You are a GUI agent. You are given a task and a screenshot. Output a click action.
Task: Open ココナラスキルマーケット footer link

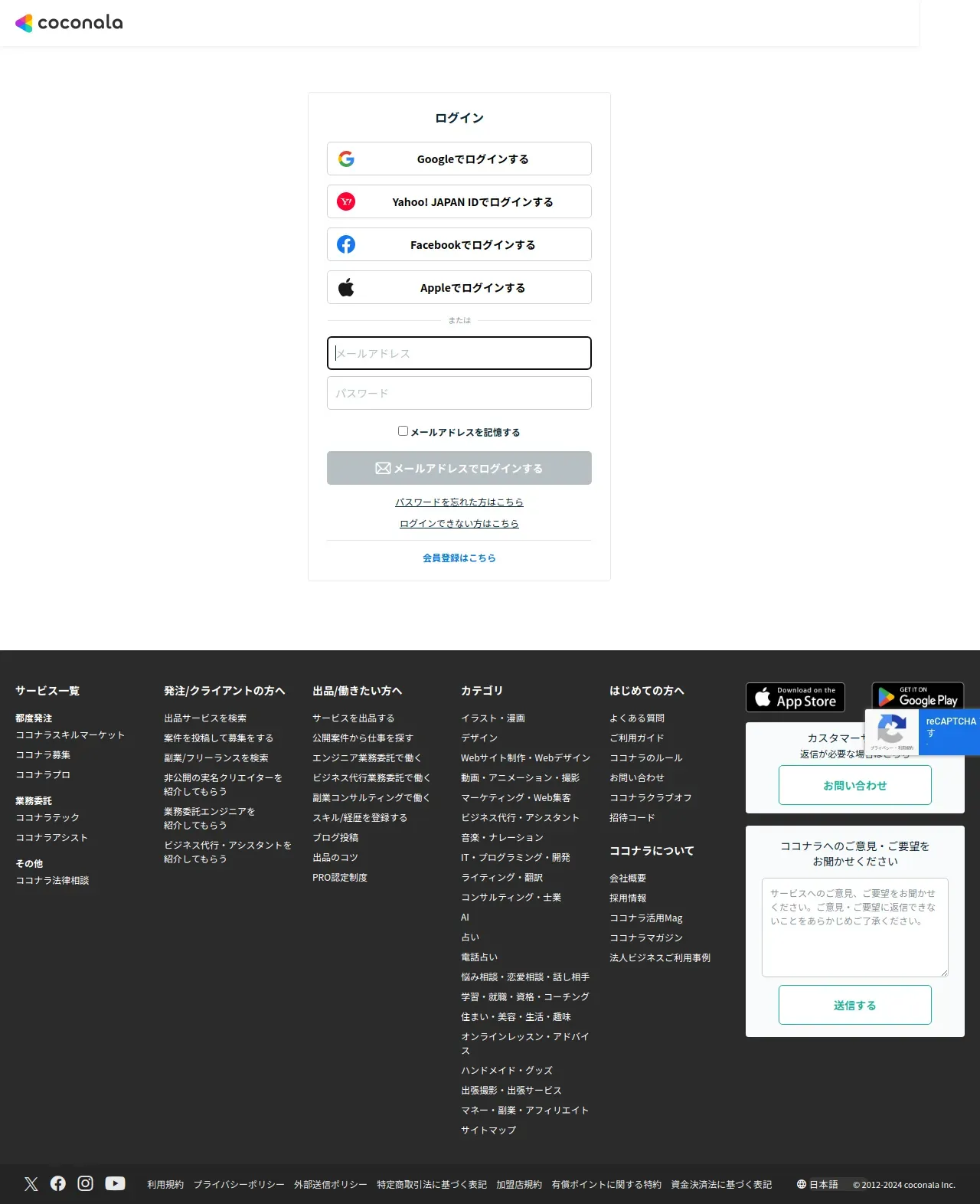[70, 735]
